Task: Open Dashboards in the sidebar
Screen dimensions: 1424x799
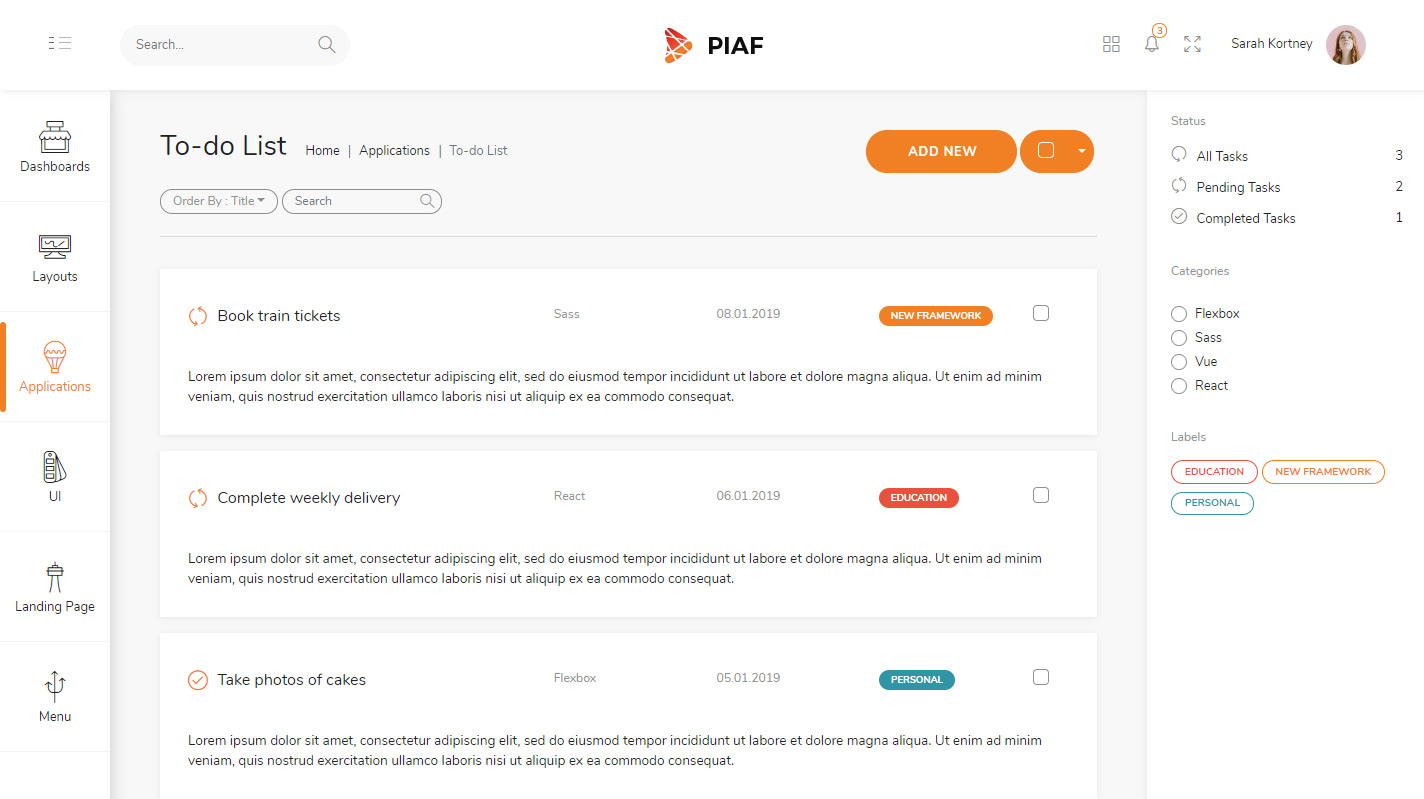Action: click(55, 147)
